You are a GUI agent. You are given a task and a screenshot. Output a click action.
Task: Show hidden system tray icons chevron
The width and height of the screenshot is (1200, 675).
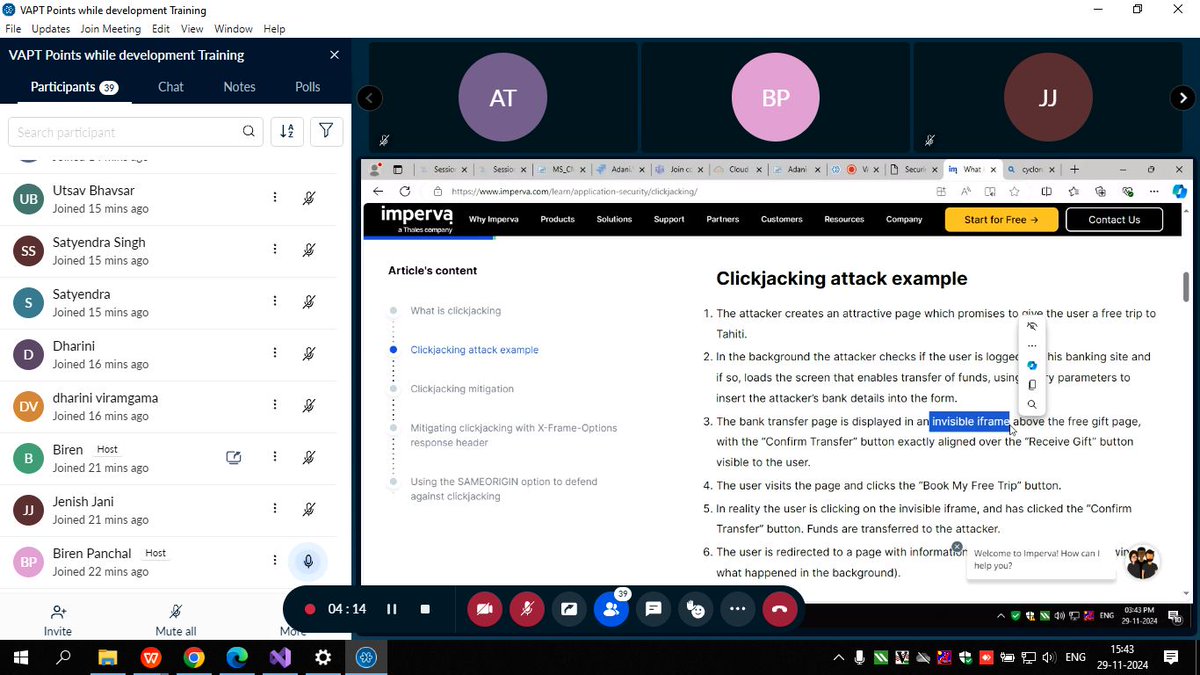[839, 657]
